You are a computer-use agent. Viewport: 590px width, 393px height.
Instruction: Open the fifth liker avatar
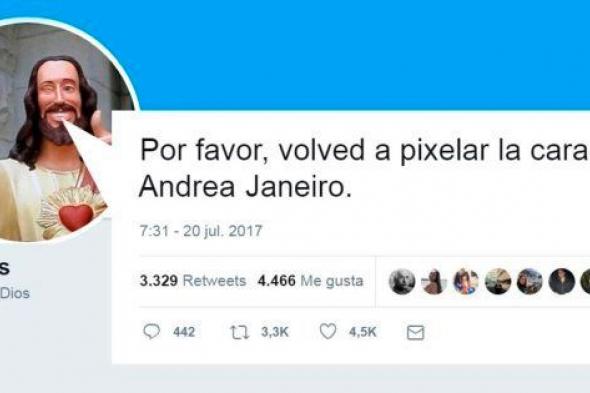point(529,282)
